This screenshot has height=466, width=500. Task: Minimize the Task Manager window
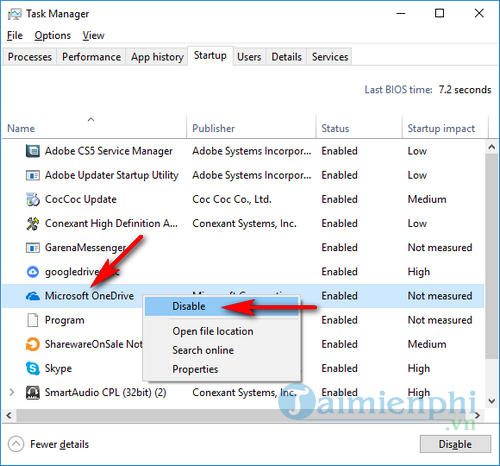[401, 14]
